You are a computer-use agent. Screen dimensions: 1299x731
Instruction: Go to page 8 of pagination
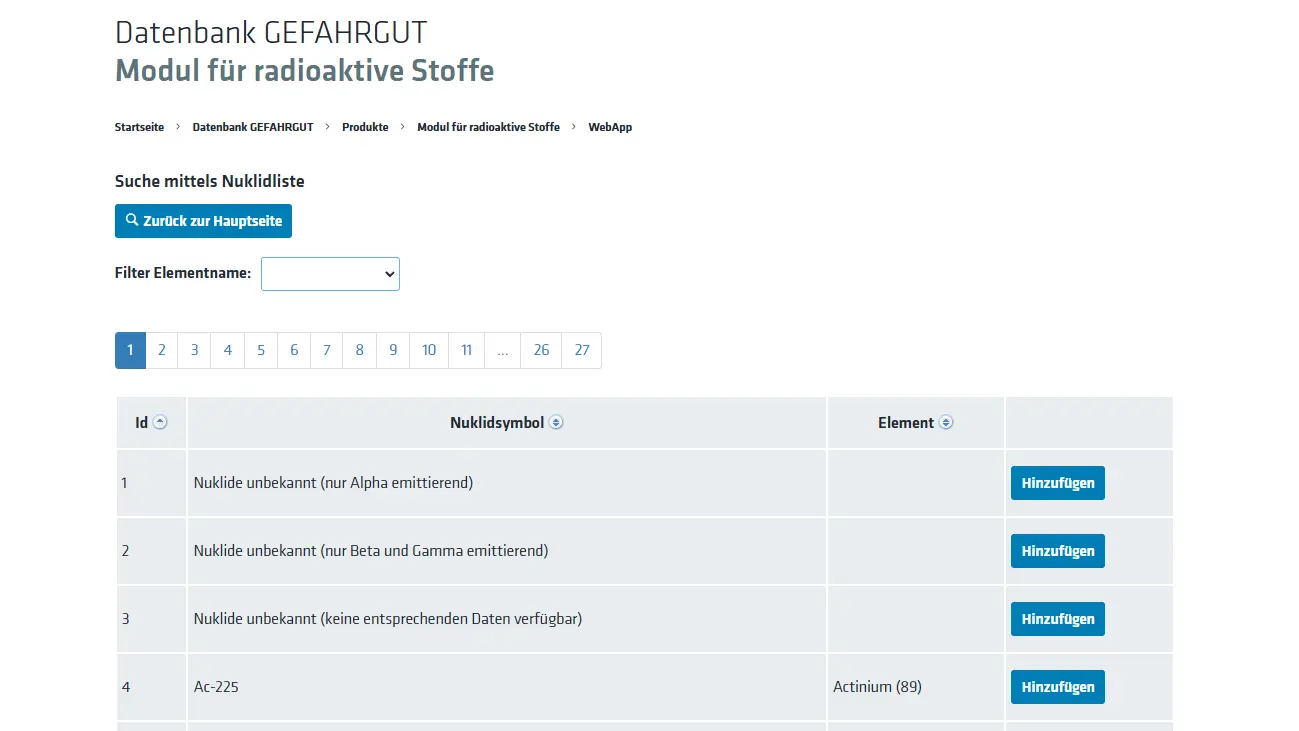coord(359,350)
